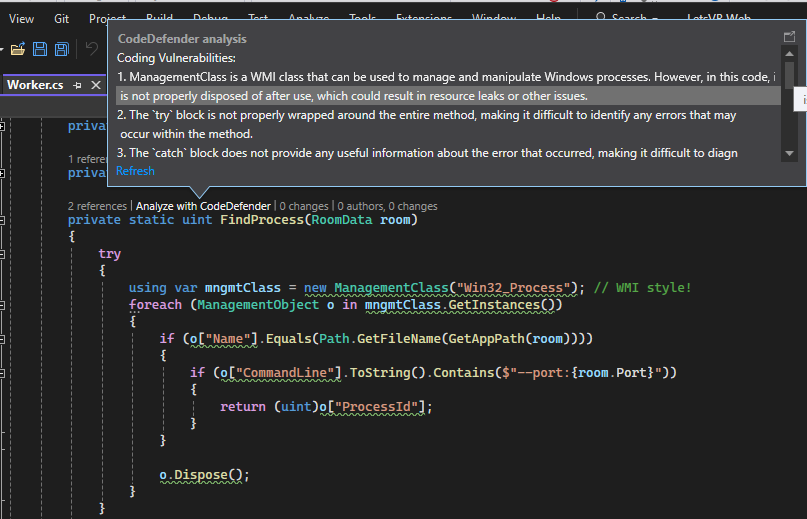The image size is (807, 519).
Task: Click the 'Coding Vulnerabilities:' heading text
Action: click(176, 58)
